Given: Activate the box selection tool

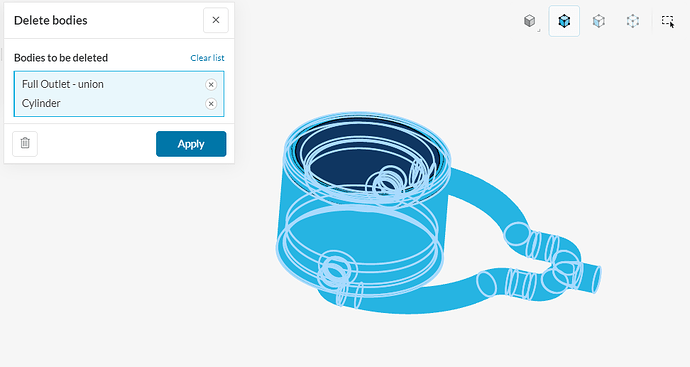Looking at the screenshot, I should point(668,21).
